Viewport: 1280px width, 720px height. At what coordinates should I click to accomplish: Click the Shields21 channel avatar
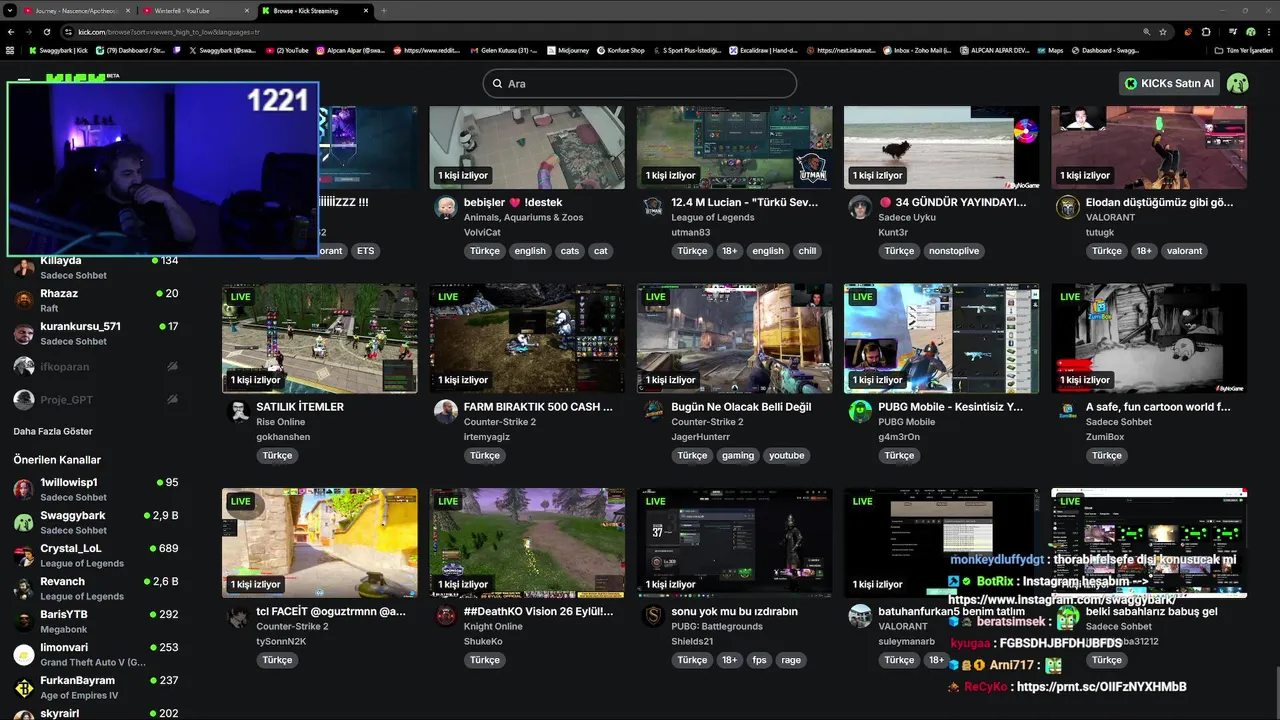point(653,616)
